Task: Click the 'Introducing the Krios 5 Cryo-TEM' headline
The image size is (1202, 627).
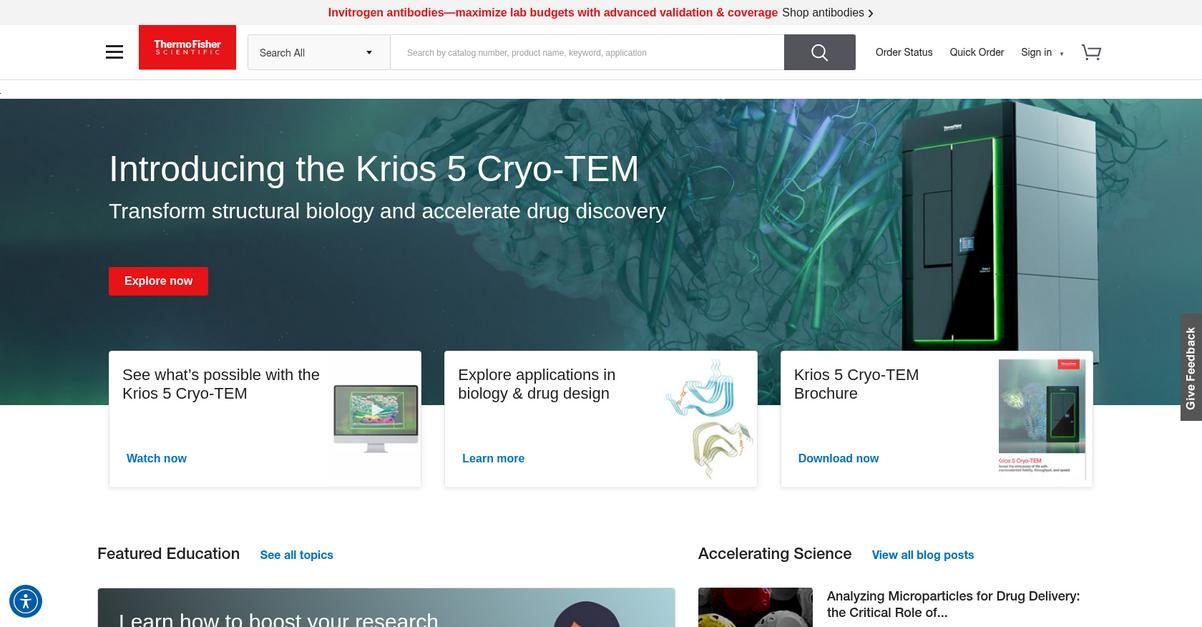Action: [x=374, y=169]
